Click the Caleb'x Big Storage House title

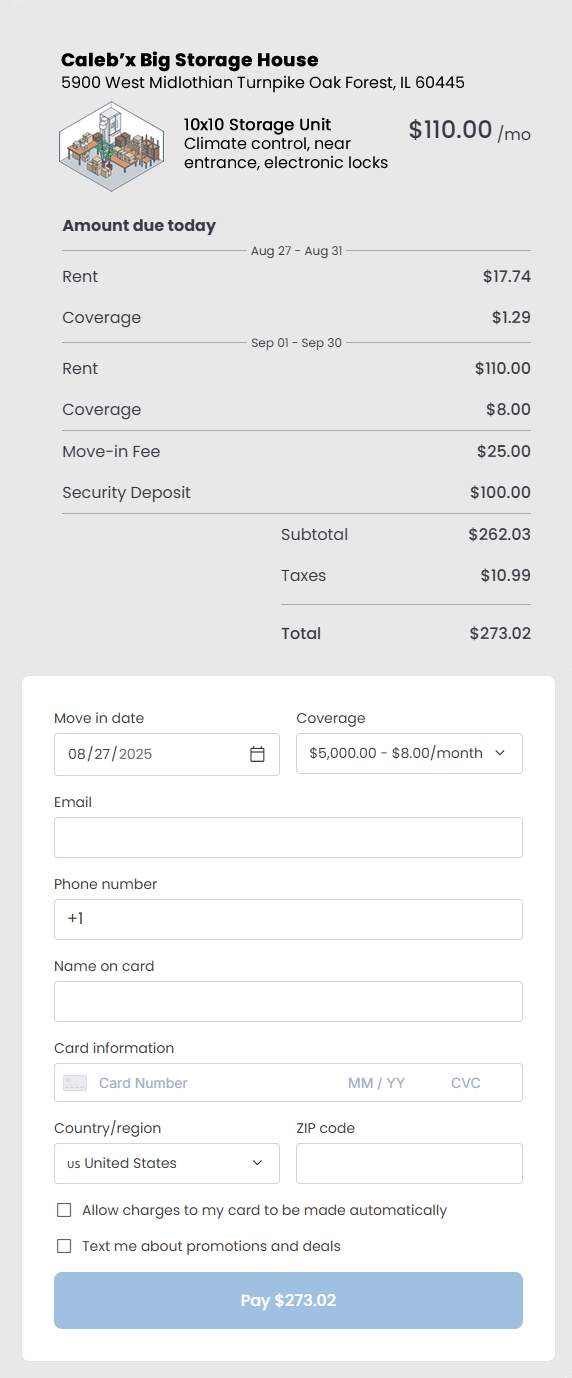click(x=190, y=60)
